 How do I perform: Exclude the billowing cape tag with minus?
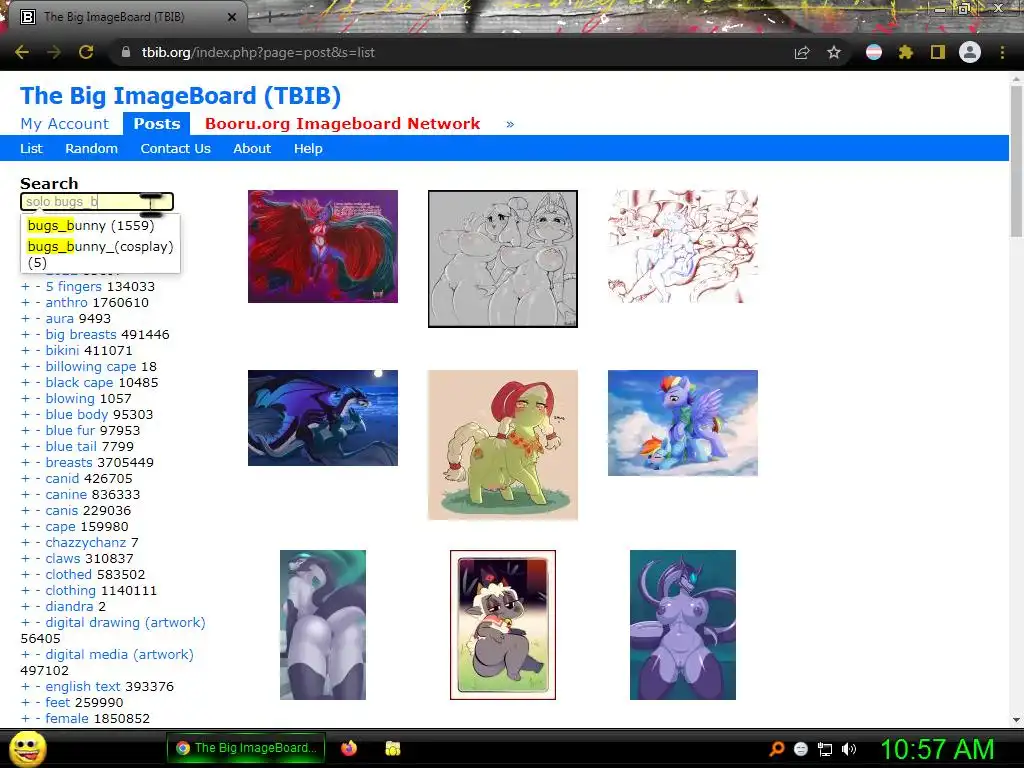click(38, 366)
